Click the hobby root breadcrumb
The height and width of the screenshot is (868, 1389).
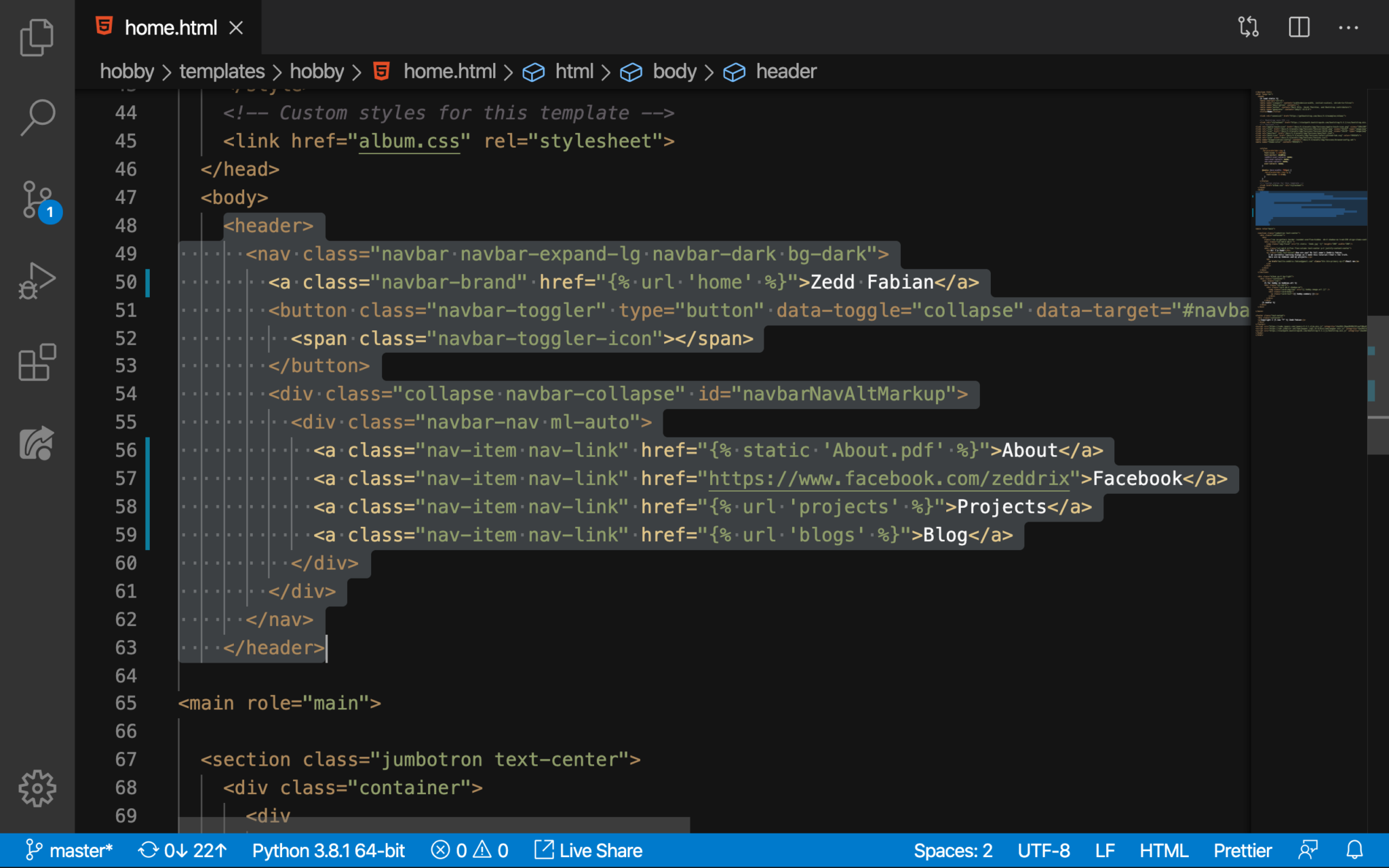tap(127, 71)
